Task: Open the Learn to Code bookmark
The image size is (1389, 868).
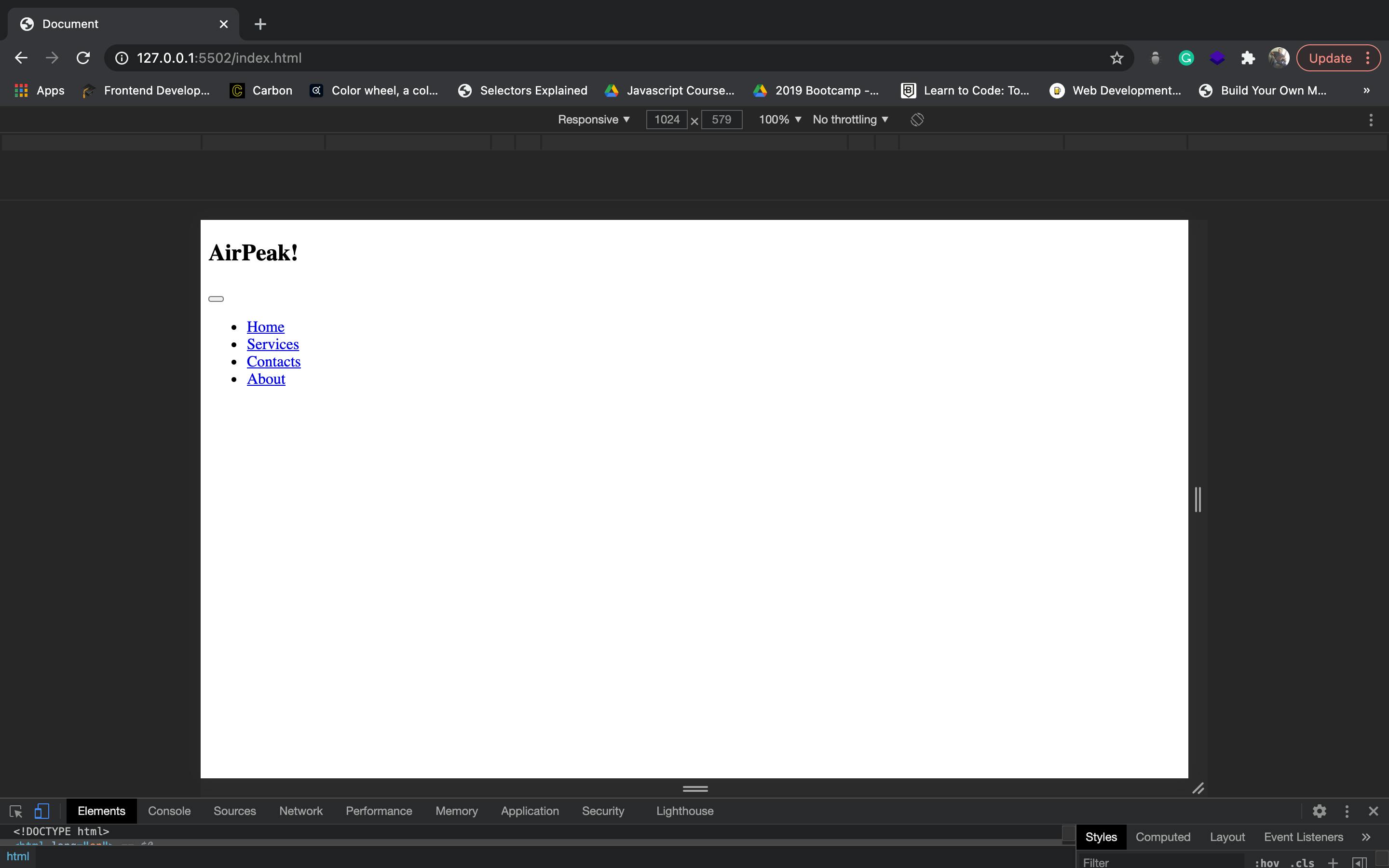Action: pos(966,90)
